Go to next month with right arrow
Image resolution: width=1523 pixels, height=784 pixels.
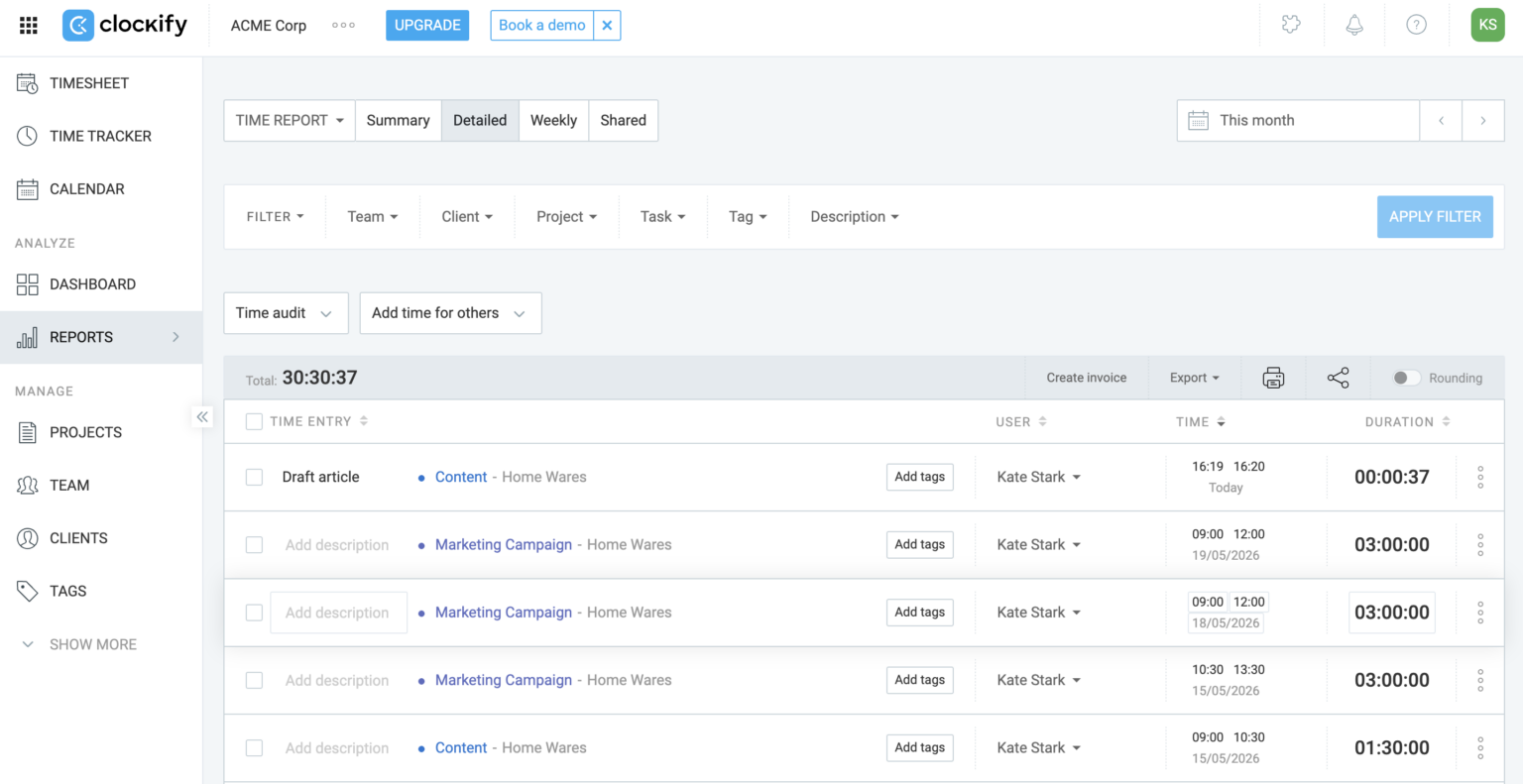click(x=1483, y=121)
